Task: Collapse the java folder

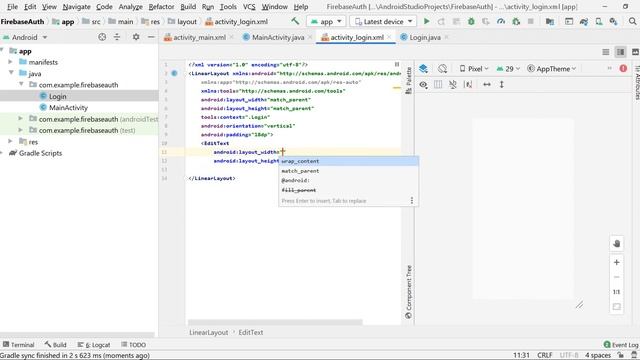Action: [x=11, y=73]
